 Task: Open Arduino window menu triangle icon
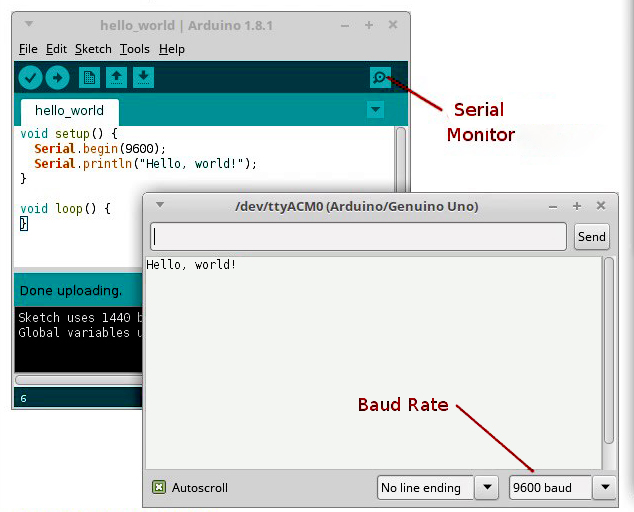[28, 23]
